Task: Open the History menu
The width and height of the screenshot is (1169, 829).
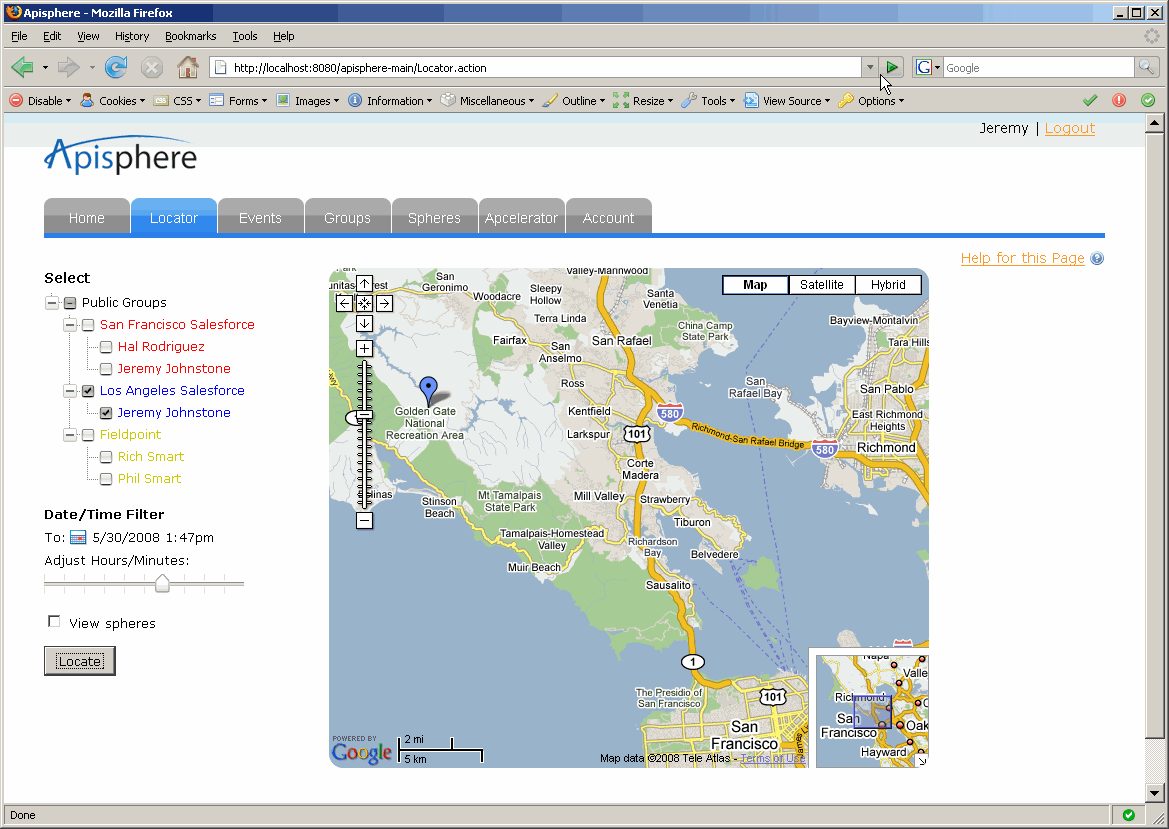Action: 132,36
